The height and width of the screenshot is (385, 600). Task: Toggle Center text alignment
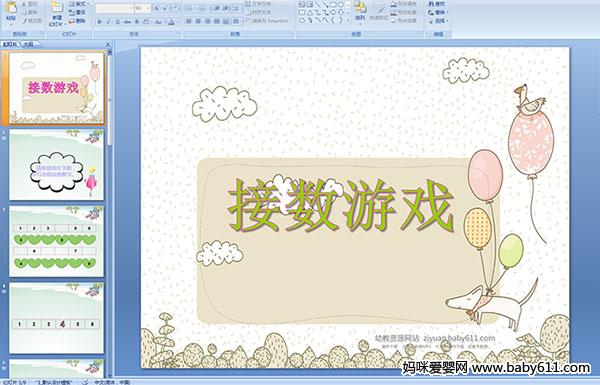point(198,21)
